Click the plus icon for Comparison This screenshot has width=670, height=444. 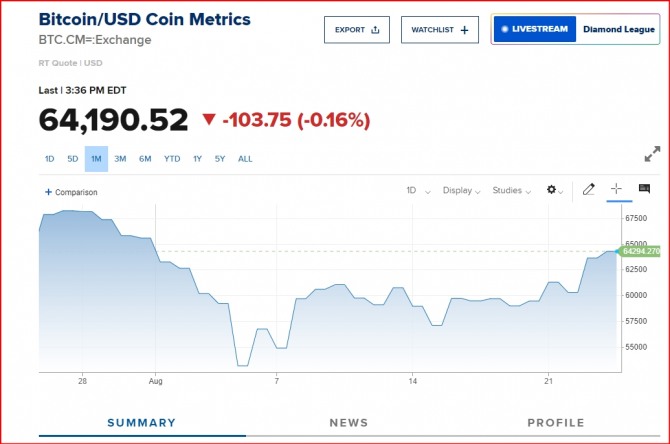coord(48,192)
